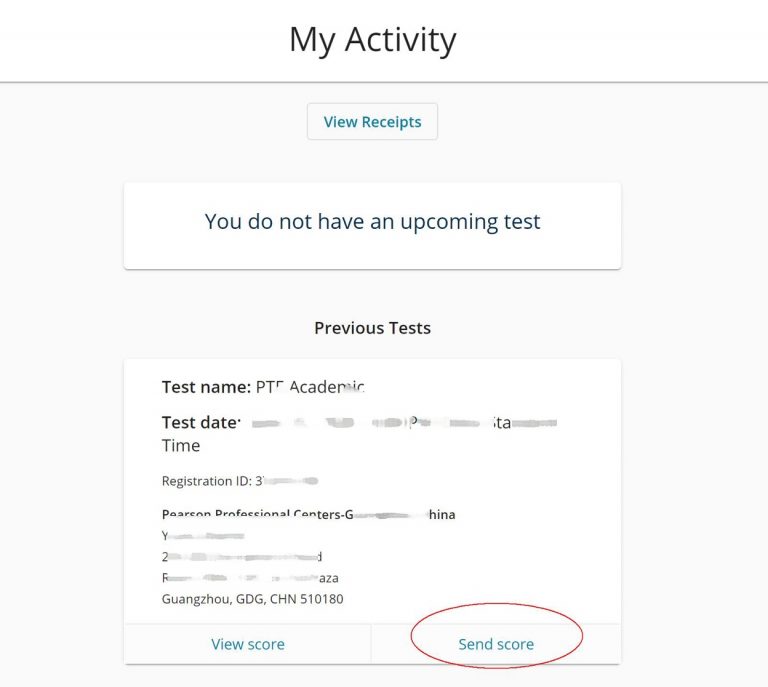Click the blurred address line starting with 'Y'
The width and height of the screenshot is (768, 687).
203,536
